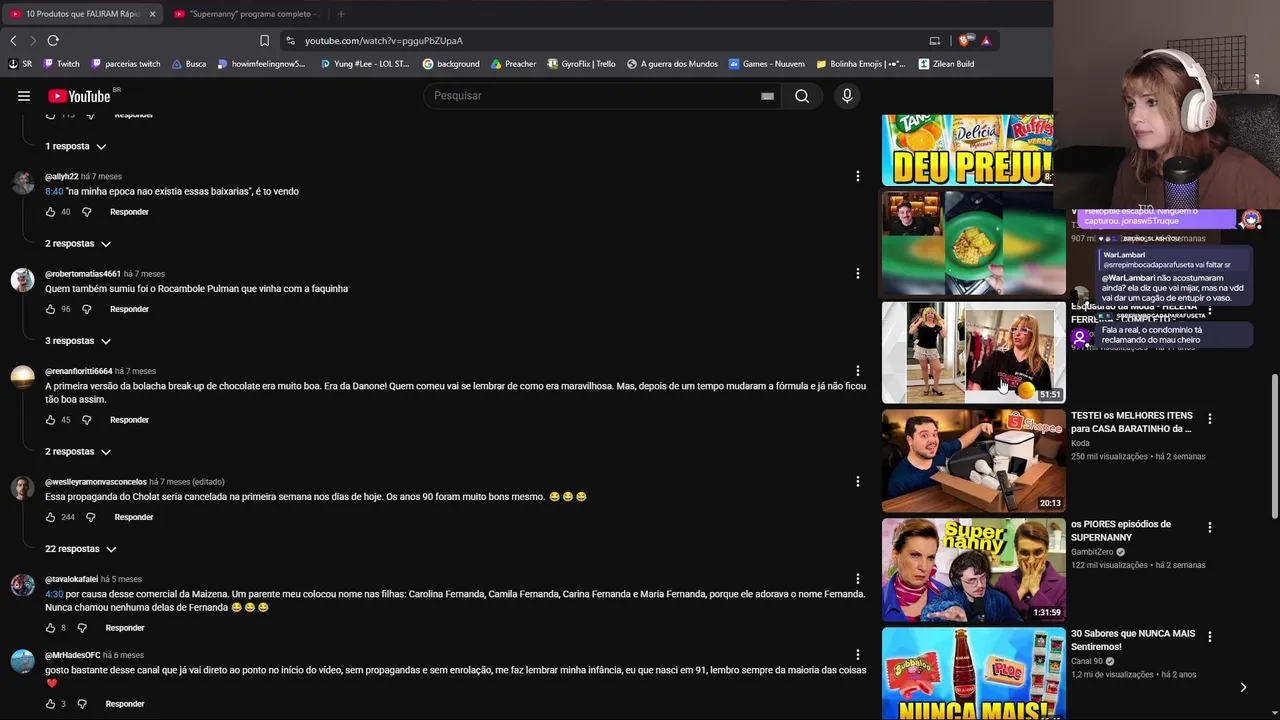Open options menu for @tavalokafalei comment
This screenshot has width=1280, height=720.
click(x=857, y=578)
